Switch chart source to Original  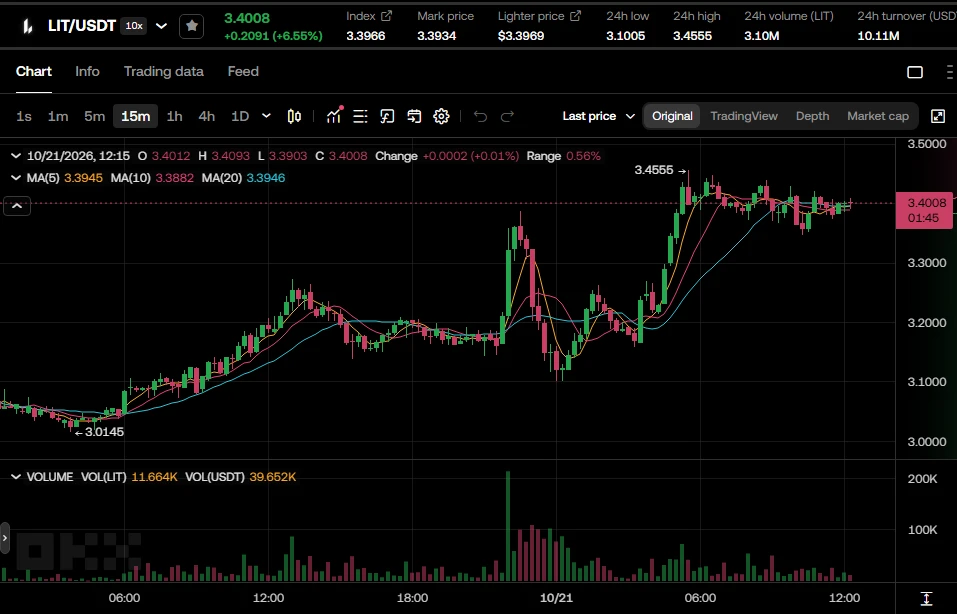[672, 116]
